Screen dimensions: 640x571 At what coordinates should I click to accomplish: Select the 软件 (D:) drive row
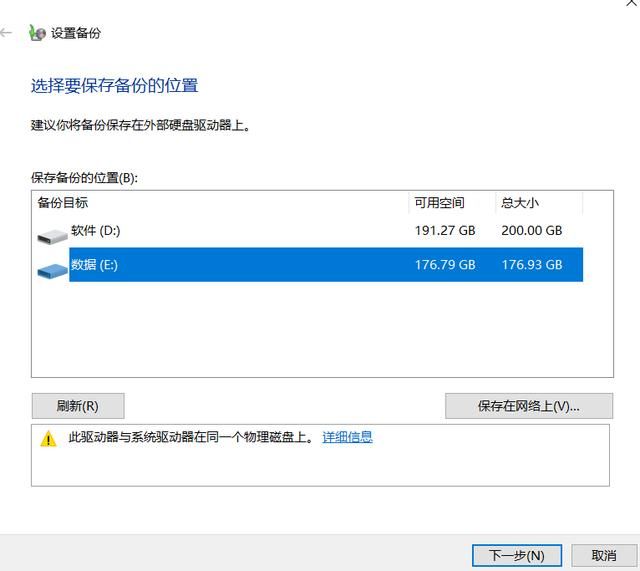(310, 231)
